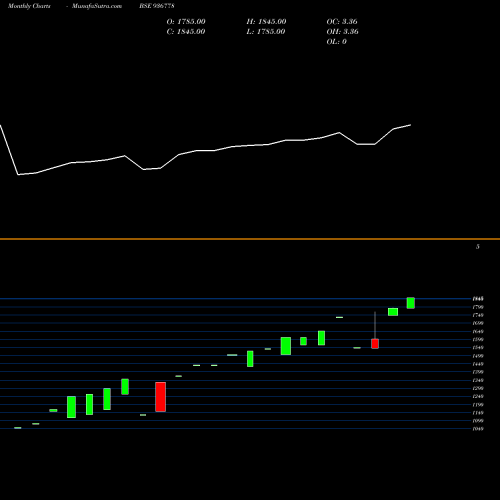Open the MunafaSutra.com label

[97, 6]
